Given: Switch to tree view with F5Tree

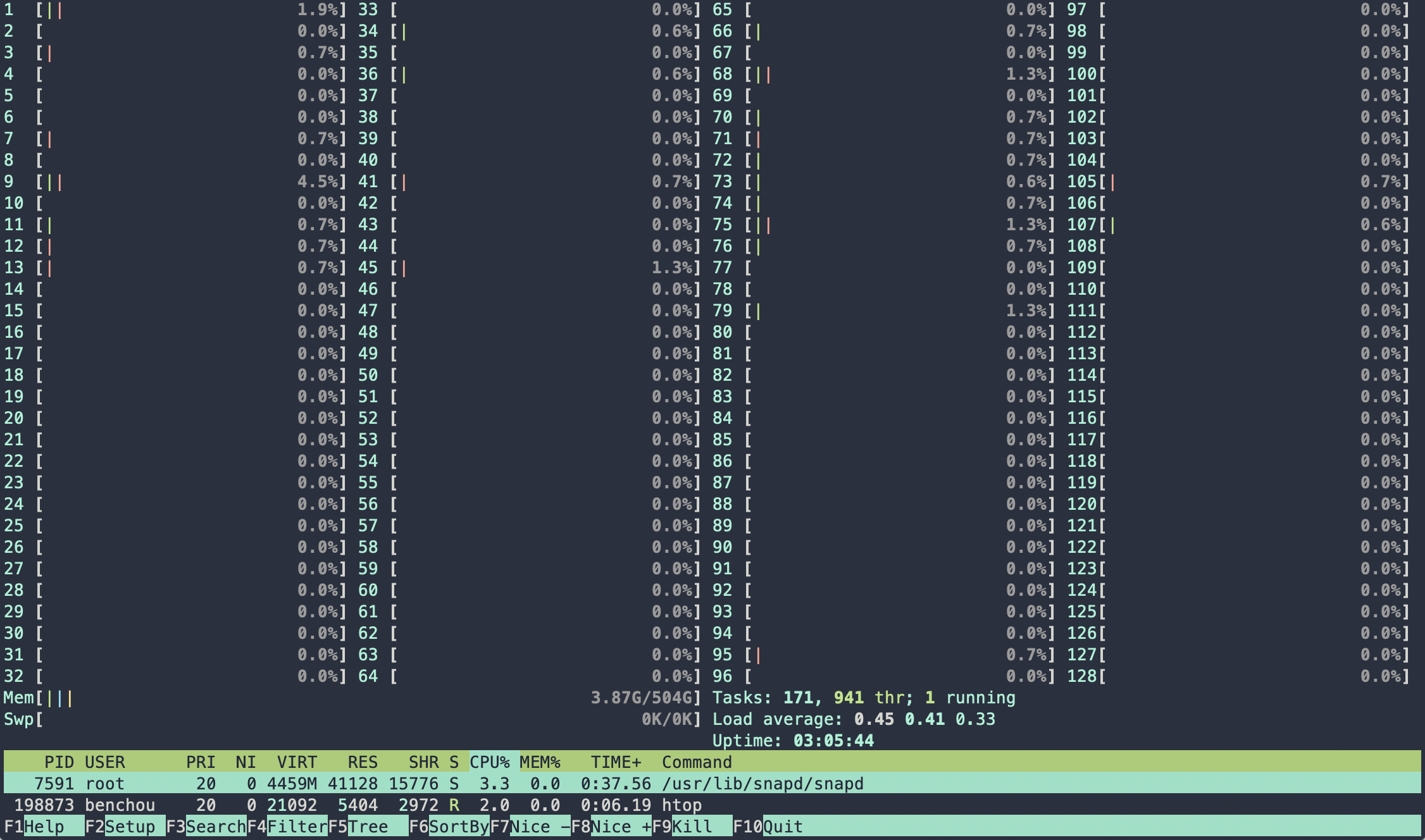Looking at the screenshot, I should [367, 826].
